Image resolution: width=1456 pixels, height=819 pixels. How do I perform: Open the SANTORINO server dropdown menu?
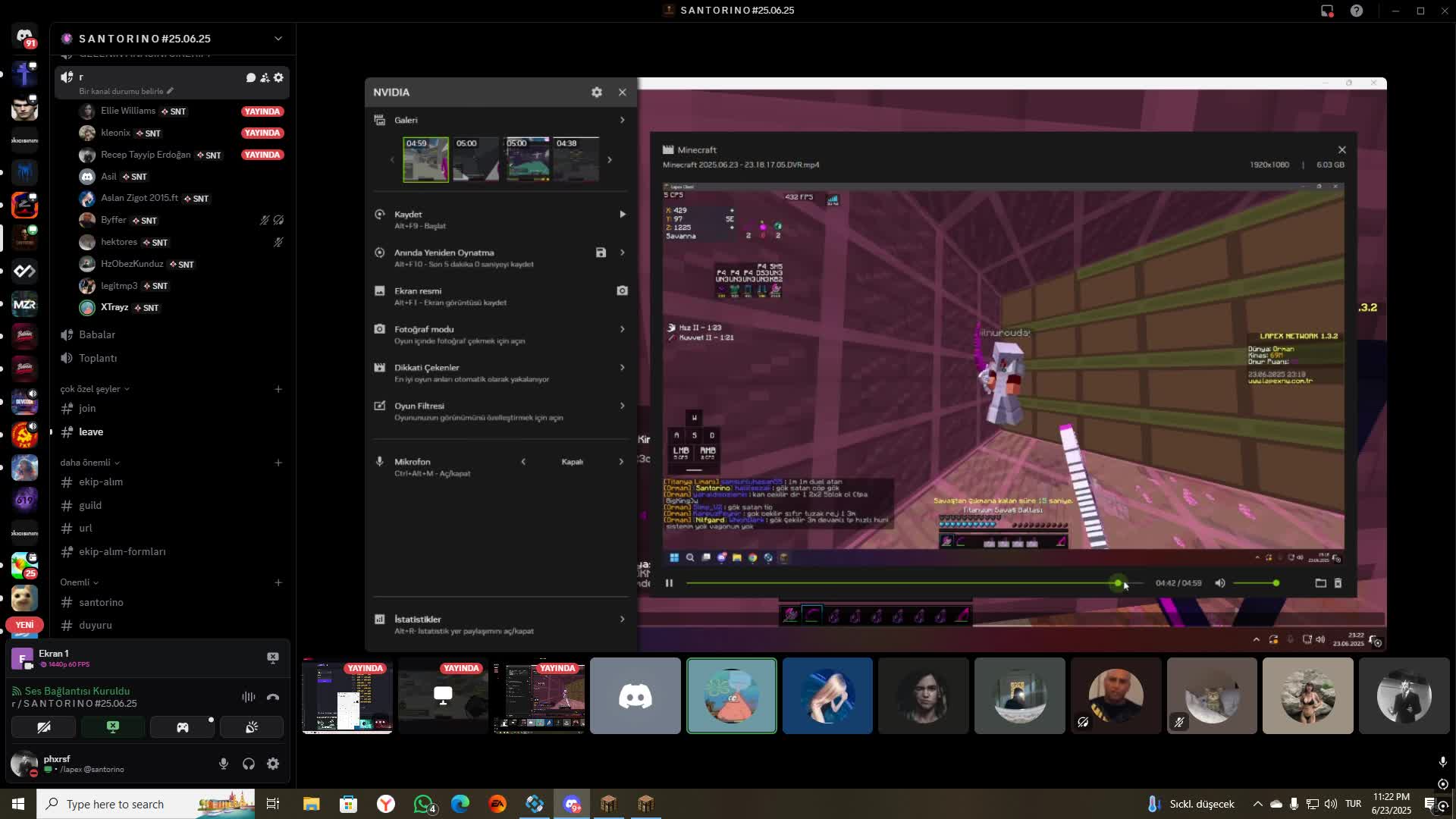point(278,38)
